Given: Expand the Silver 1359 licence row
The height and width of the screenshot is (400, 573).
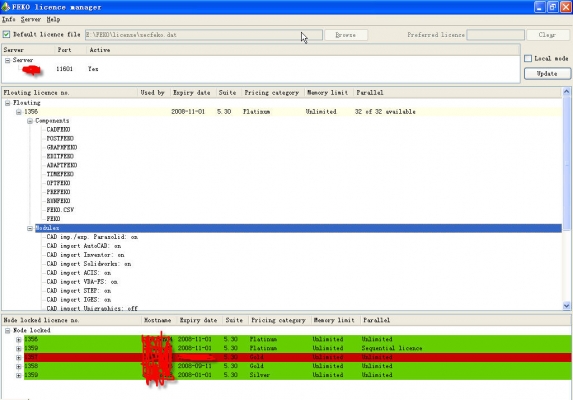Looking at the screenshot, I should tap(19, 375).
